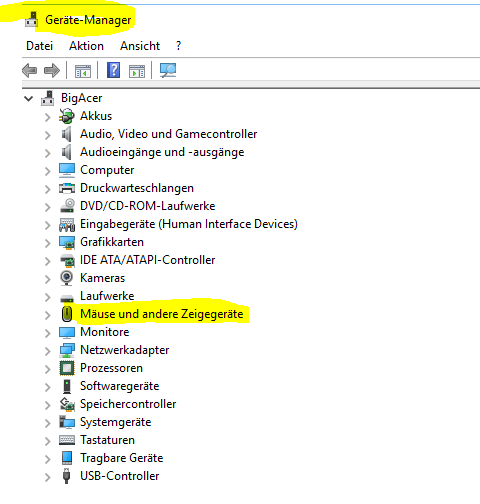Select the Systemgeräte folder icon
The height and width of the screenshot is (504, 480).
point(67,422)
